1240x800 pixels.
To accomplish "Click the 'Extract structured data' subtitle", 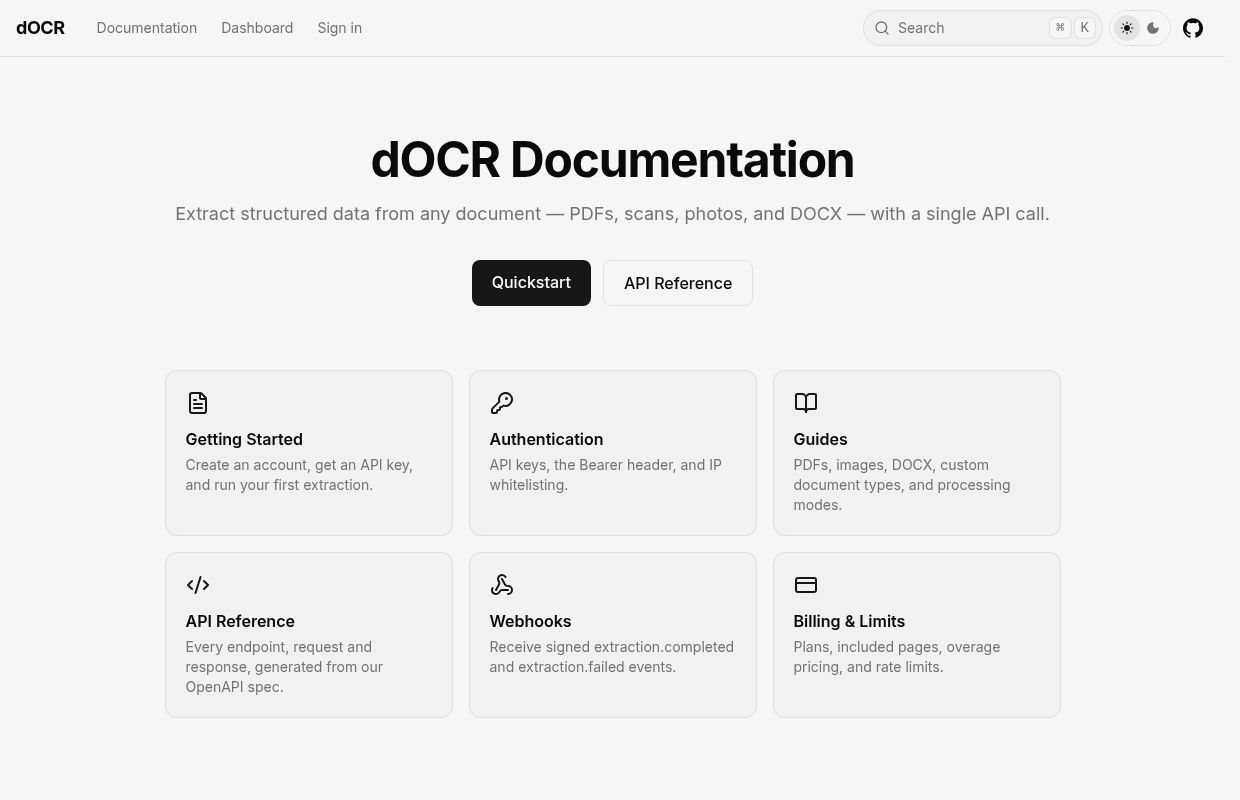I will 612,214.
